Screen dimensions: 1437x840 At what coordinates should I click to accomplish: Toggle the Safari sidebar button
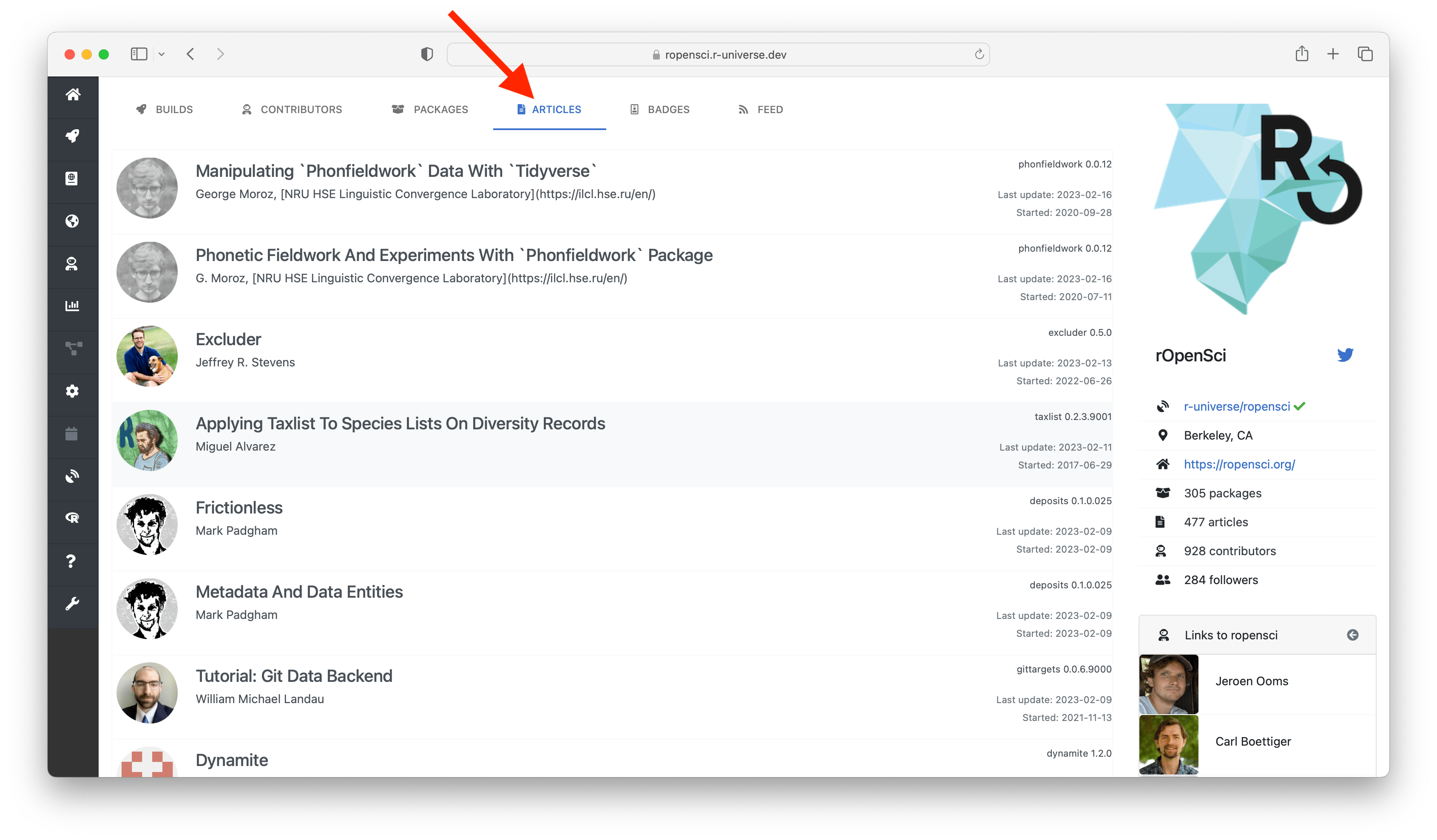pyautogui.click(x=139, y=54)
